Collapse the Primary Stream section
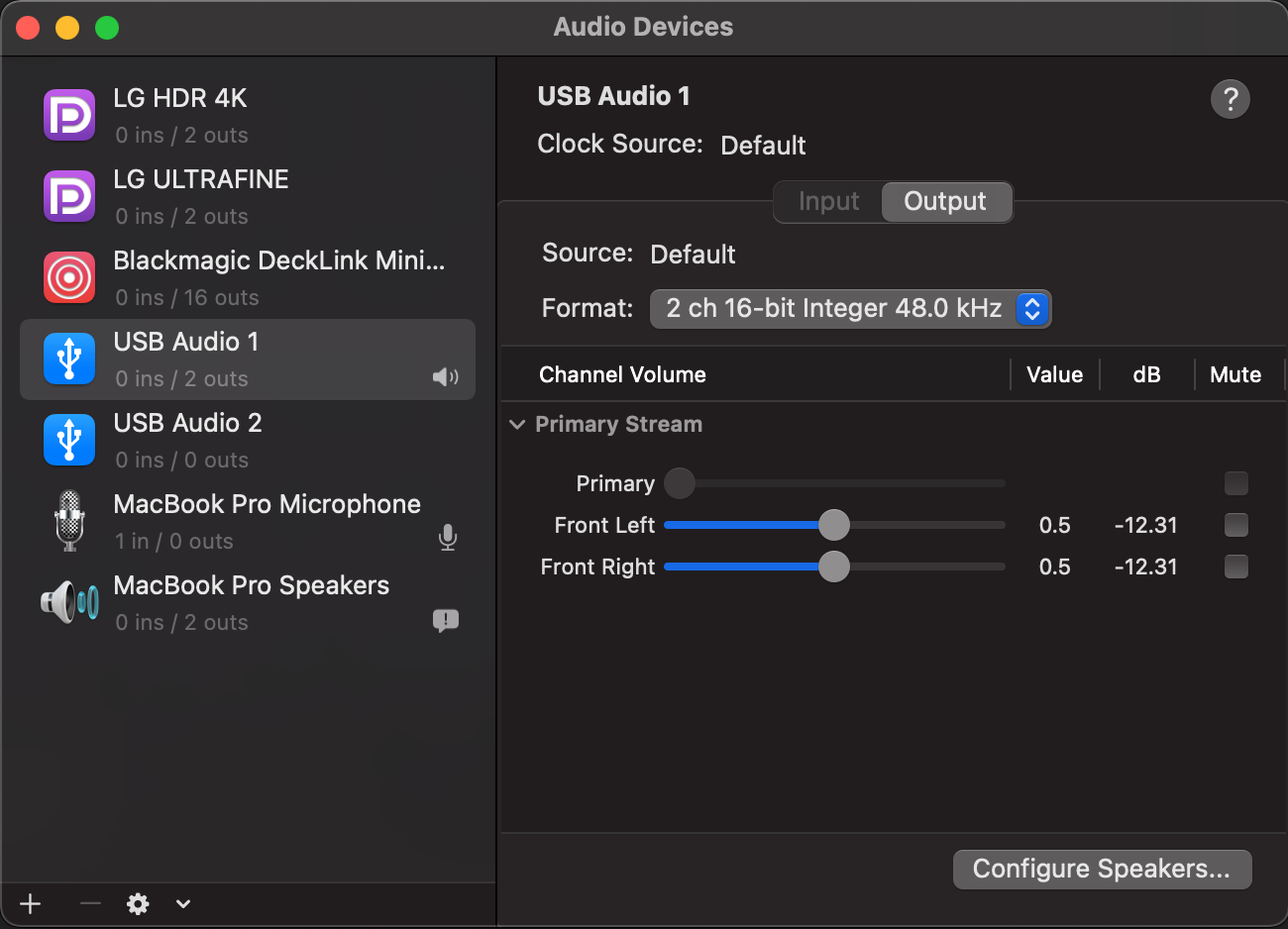Screen dimensions: 1288x929 coord(517,425)
